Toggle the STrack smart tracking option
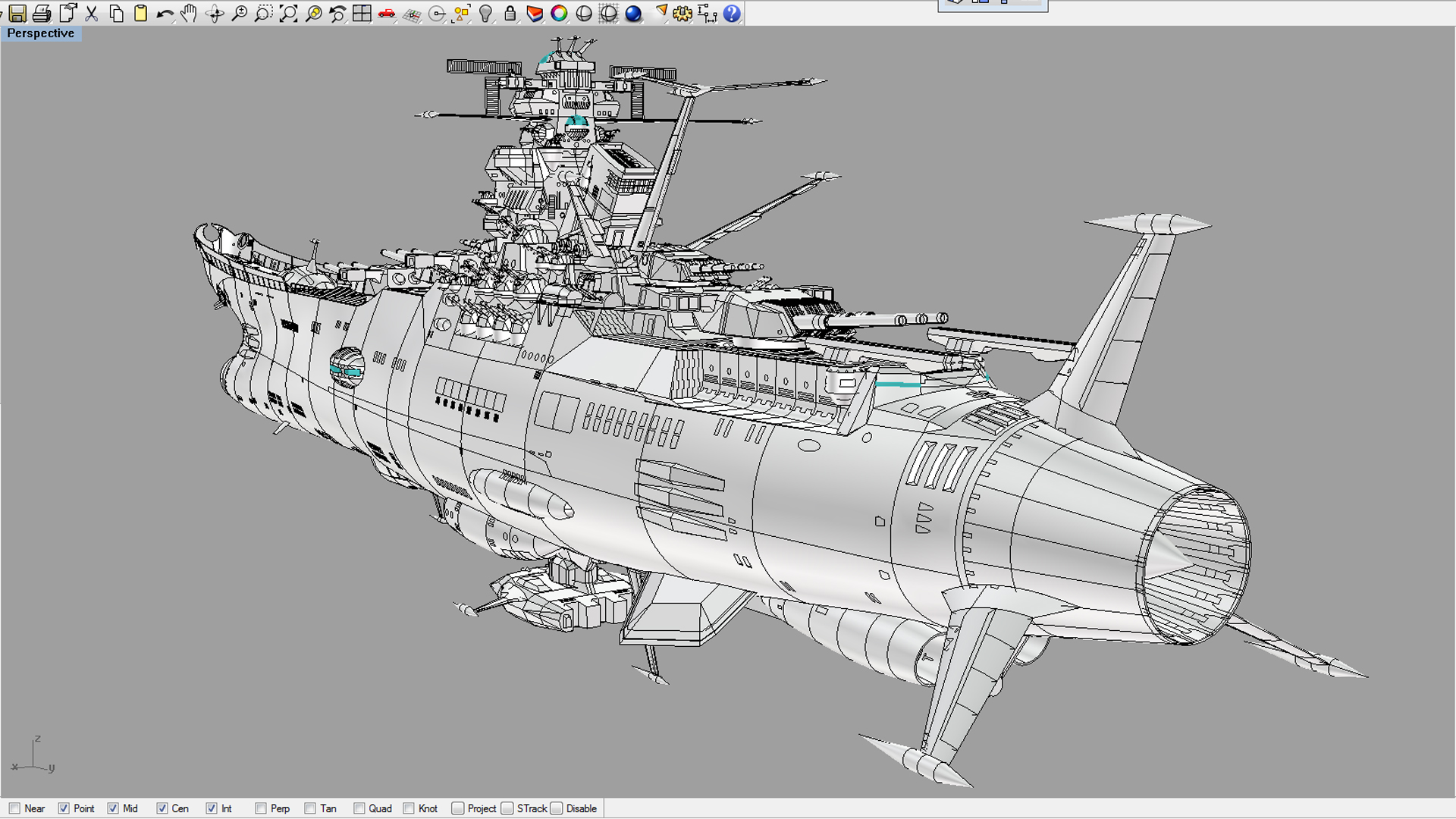 [507, 808]
